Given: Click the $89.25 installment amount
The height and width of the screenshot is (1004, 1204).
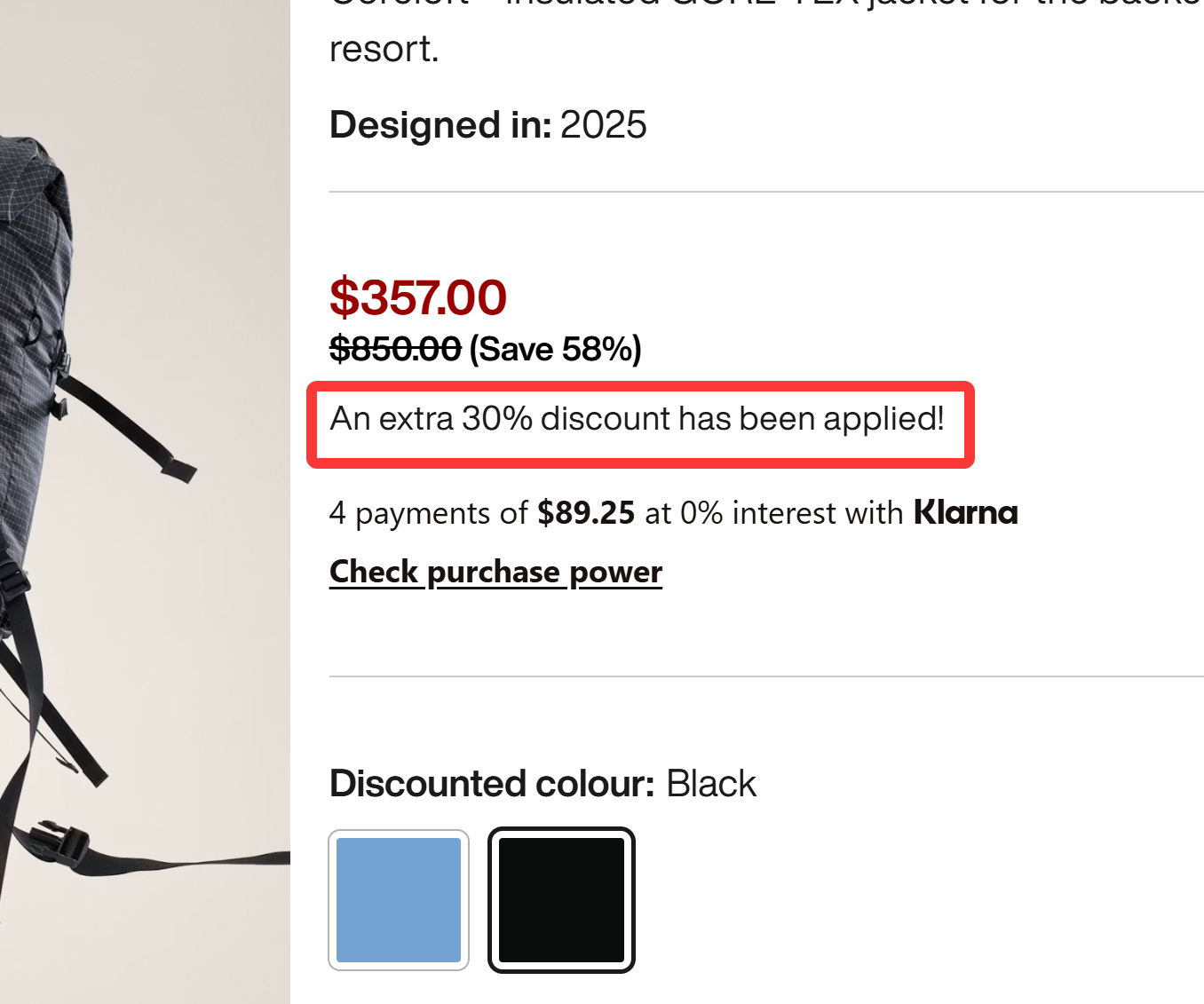Looking at the screenshot, I should coord(586,513).
